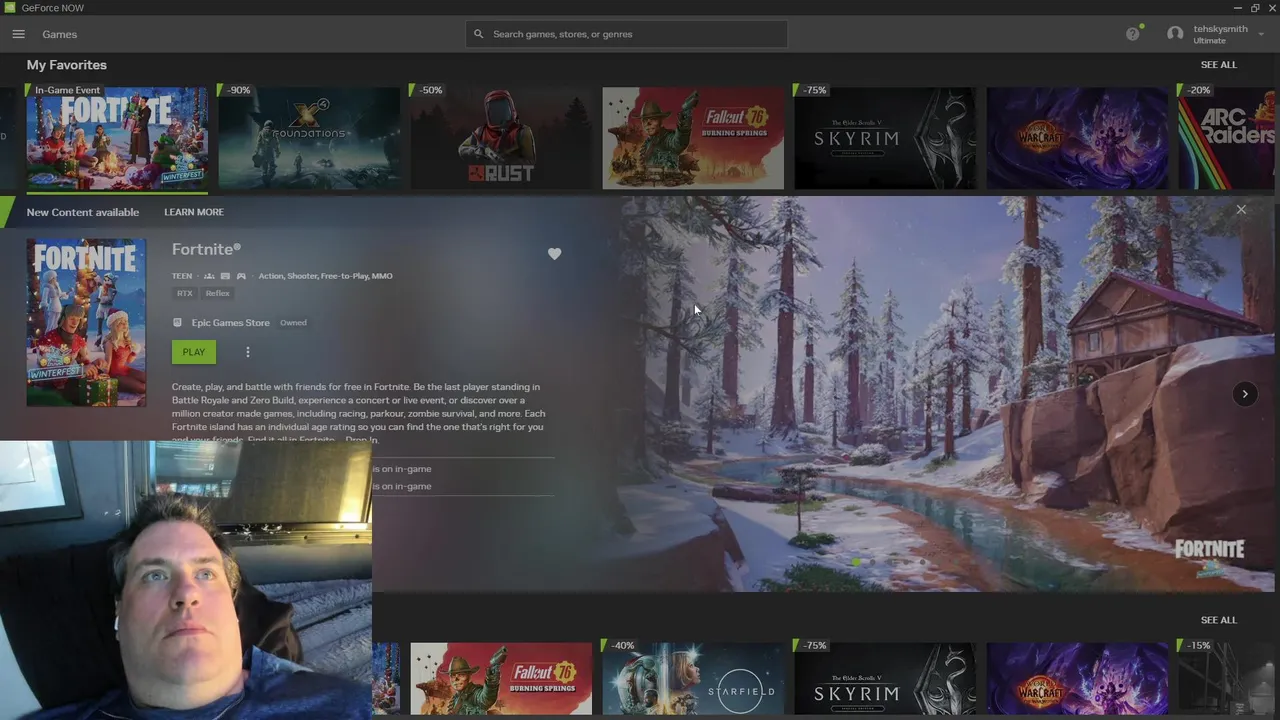Select the active green carousel dot
The image size is (1280, 720).
pyautogui.click(x=856, y=562)
